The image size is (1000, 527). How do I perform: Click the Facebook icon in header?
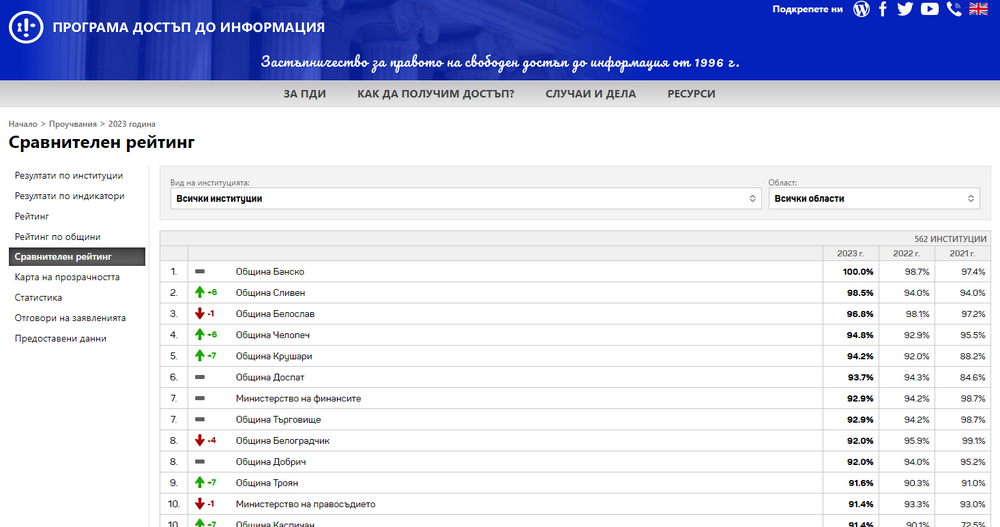click(883, 9)
